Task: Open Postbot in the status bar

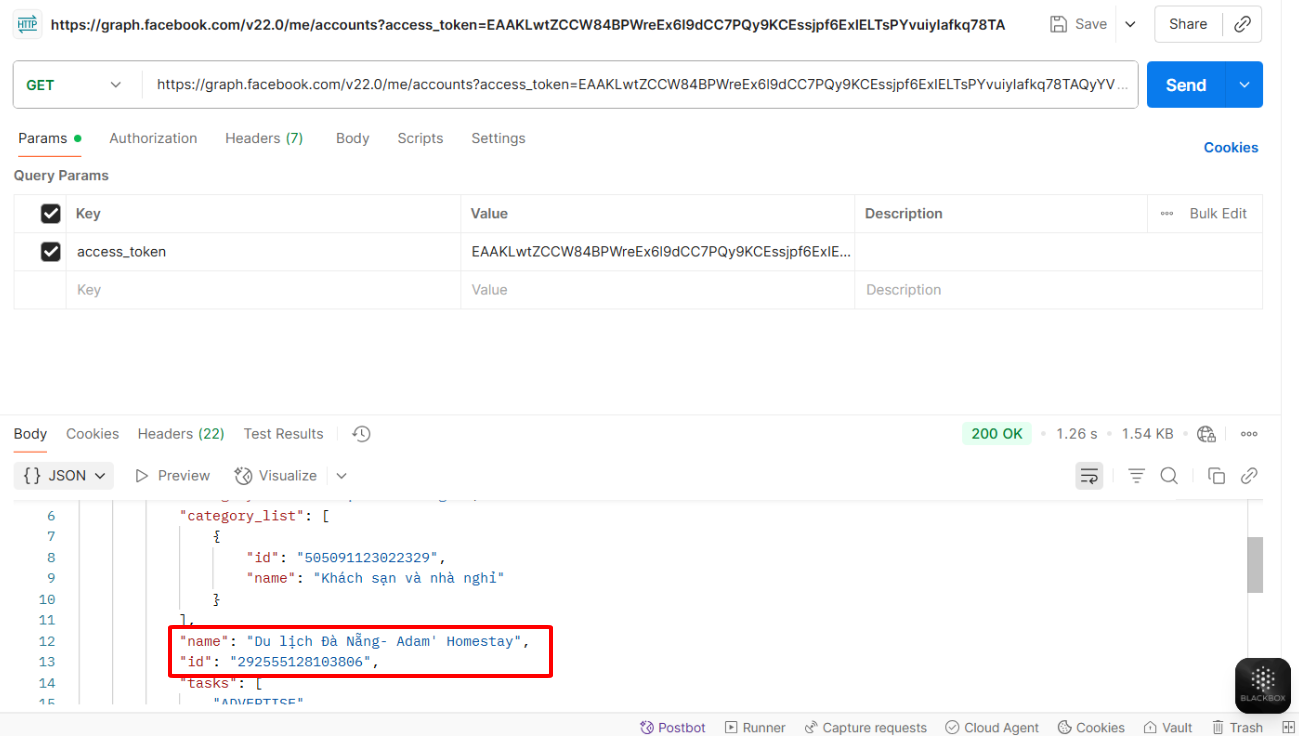Action: click(x=674, y=727)
